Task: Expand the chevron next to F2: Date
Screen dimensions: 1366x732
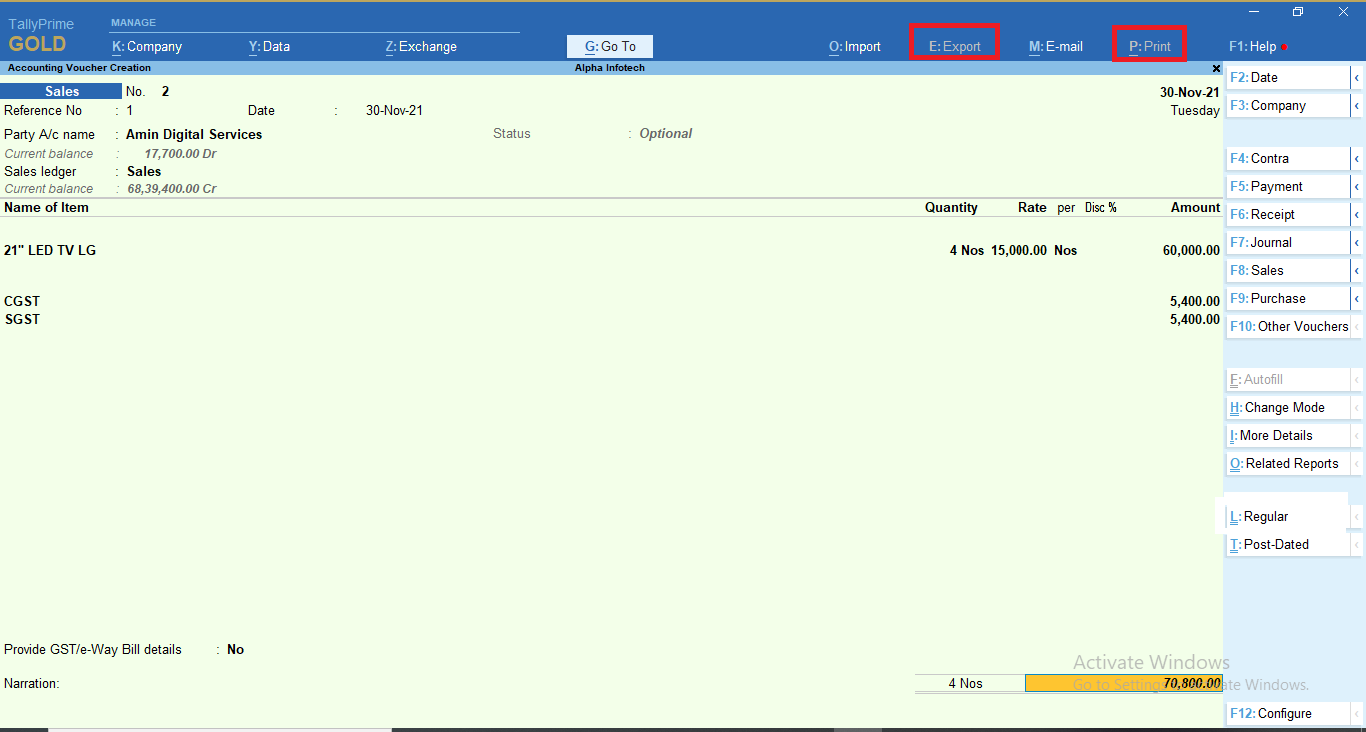Action: pyautogui.click(x=1358, y=77)
